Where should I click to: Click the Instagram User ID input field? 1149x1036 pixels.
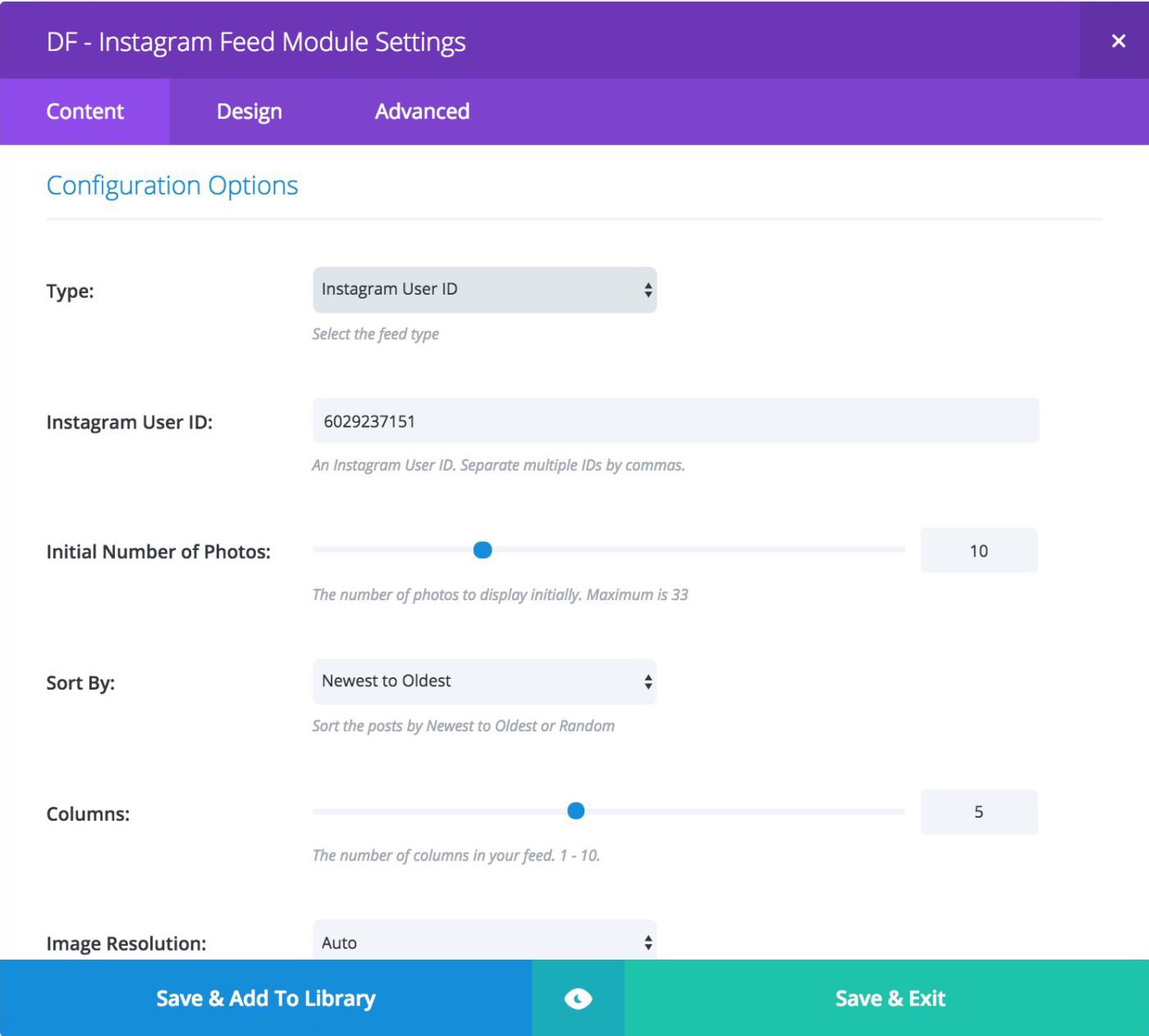click(675, 421)
